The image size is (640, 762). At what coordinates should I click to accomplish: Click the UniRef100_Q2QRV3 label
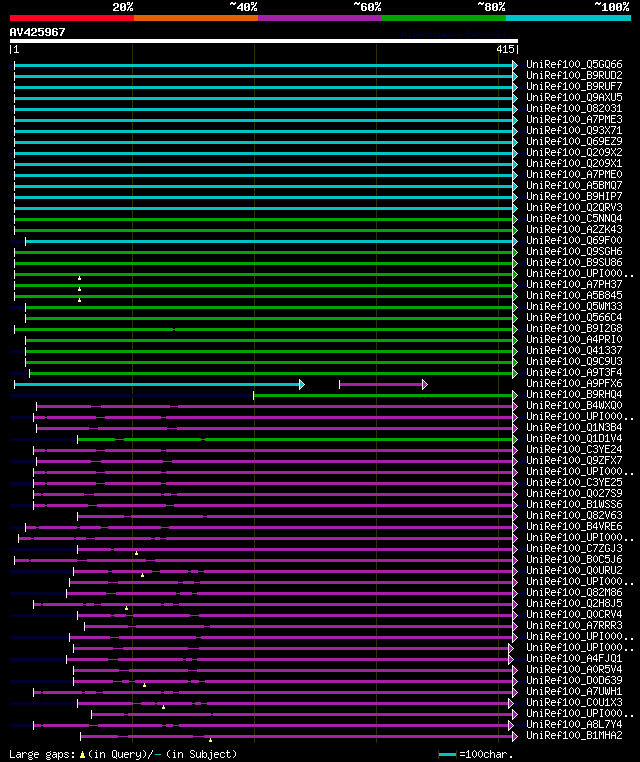[574, 207]
